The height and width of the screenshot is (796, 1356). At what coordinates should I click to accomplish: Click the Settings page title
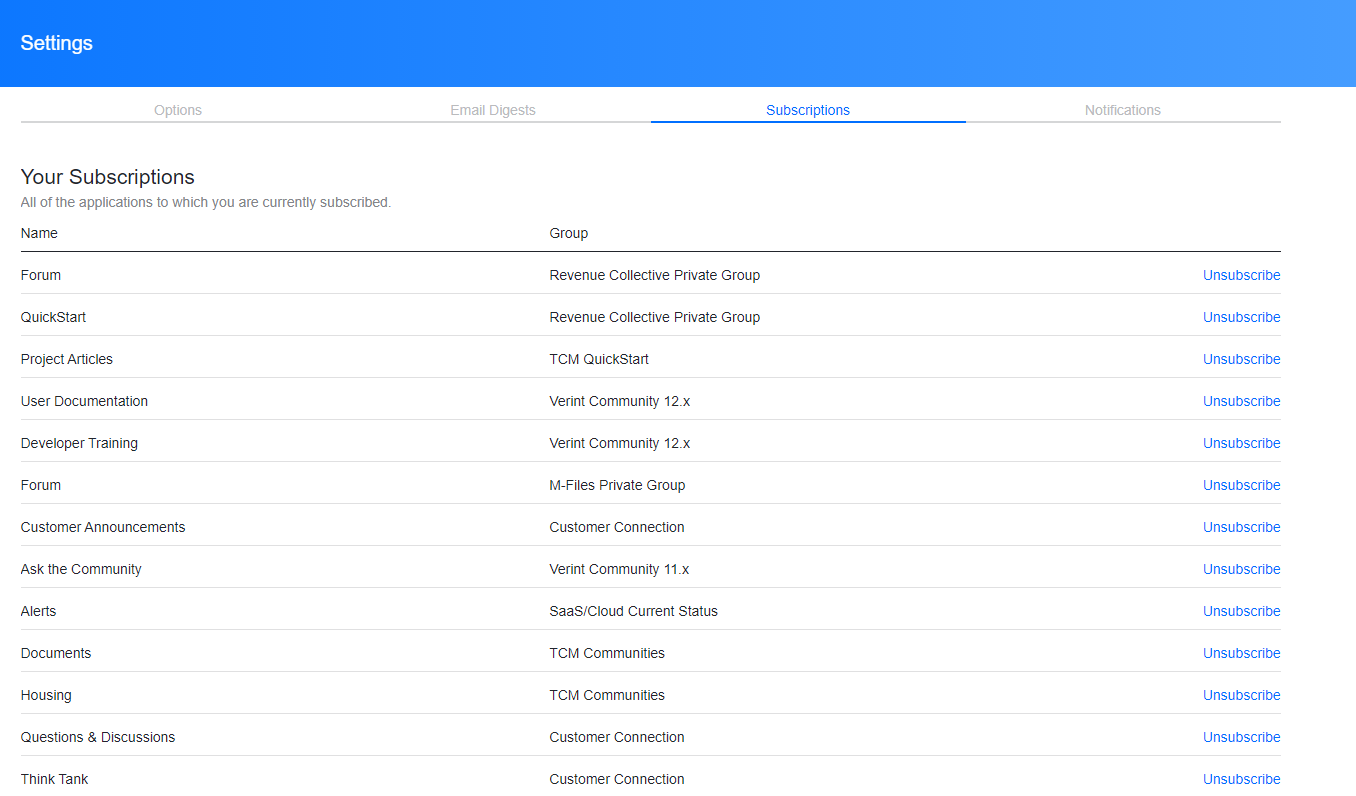coord(56,43)
